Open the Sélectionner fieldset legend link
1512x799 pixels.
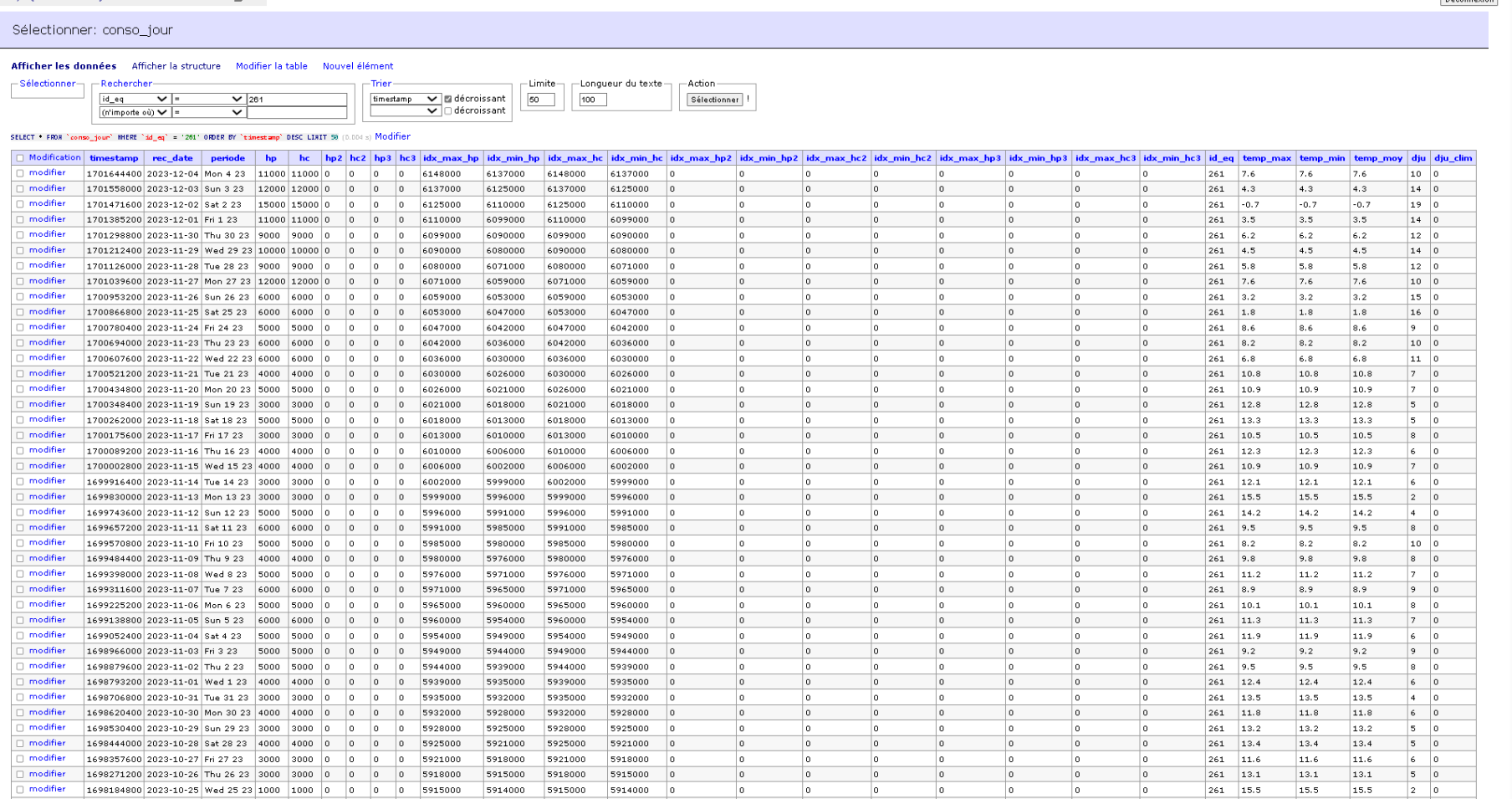point(48,84)
